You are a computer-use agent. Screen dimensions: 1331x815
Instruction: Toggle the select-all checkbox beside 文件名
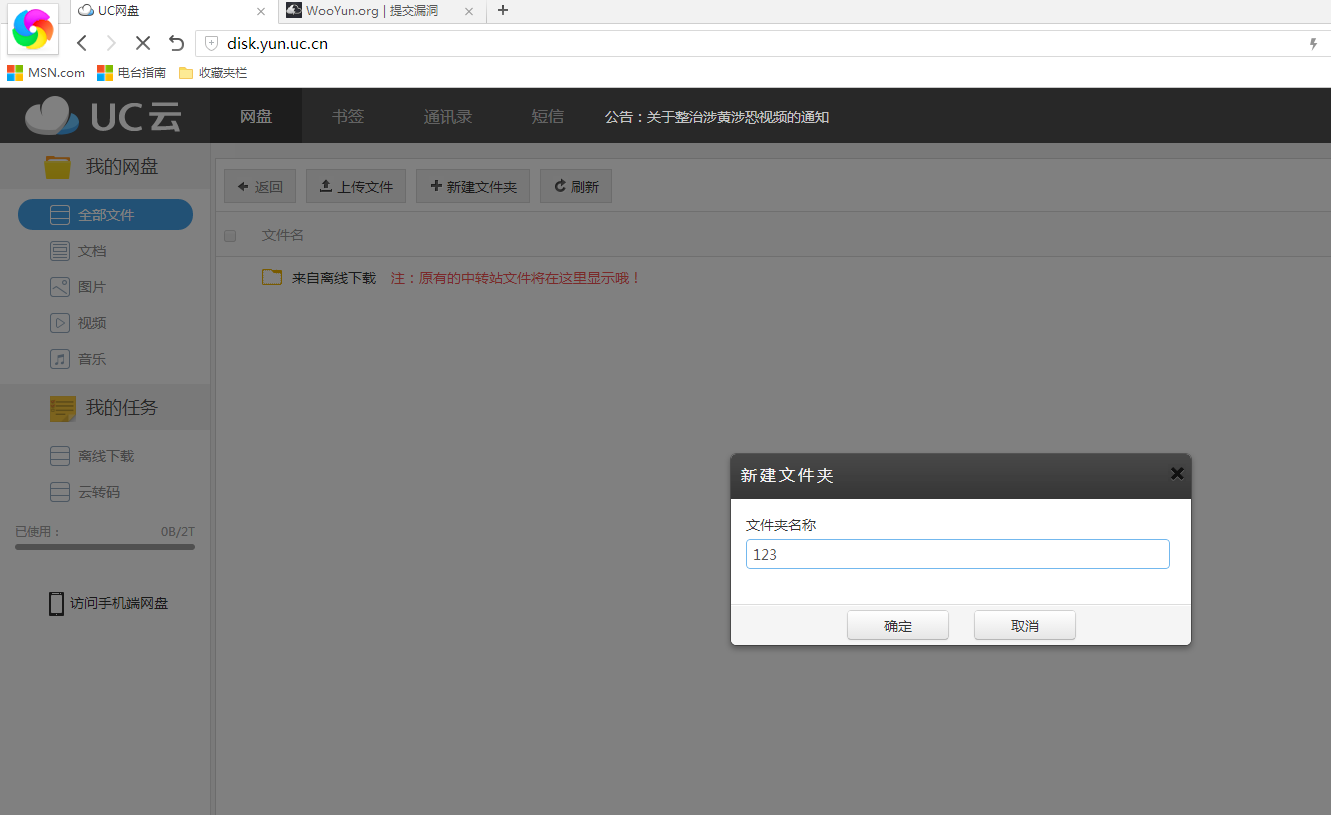[x=230, y=236]
